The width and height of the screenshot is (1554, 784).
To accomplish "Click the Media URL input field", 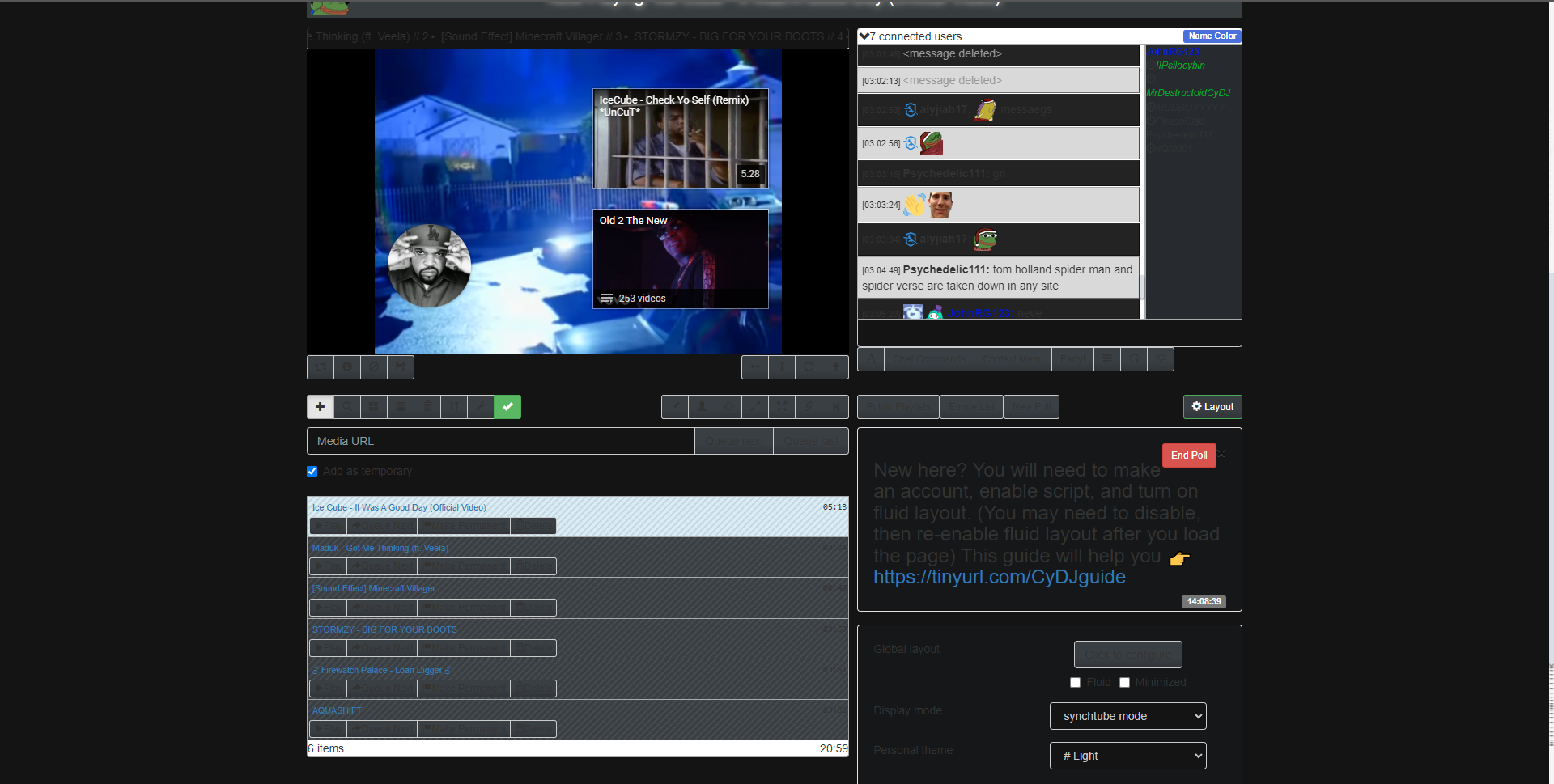I will coord(500,441).
